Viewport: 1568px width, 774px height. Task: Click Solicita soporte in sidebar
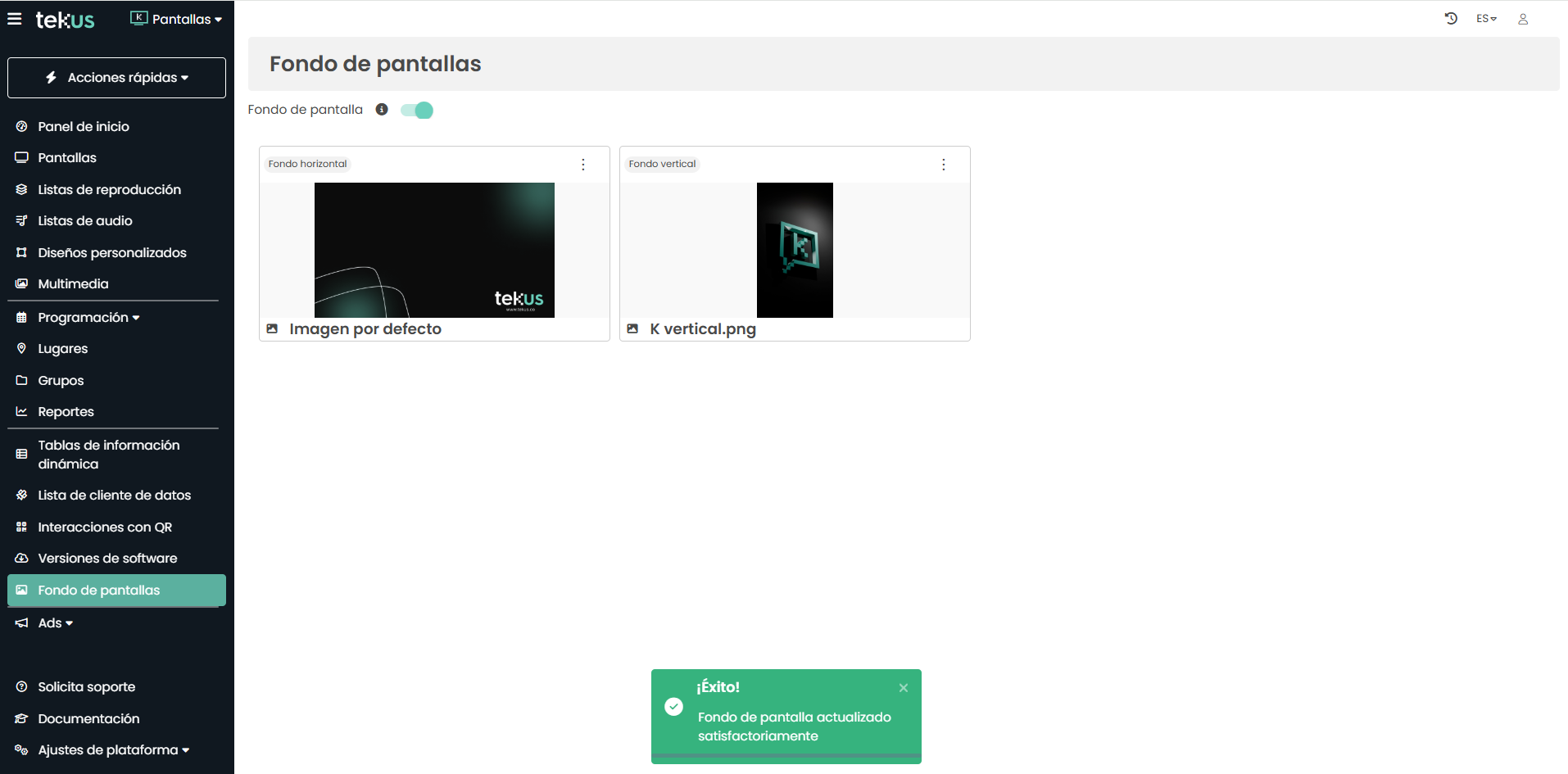point(86,687)
